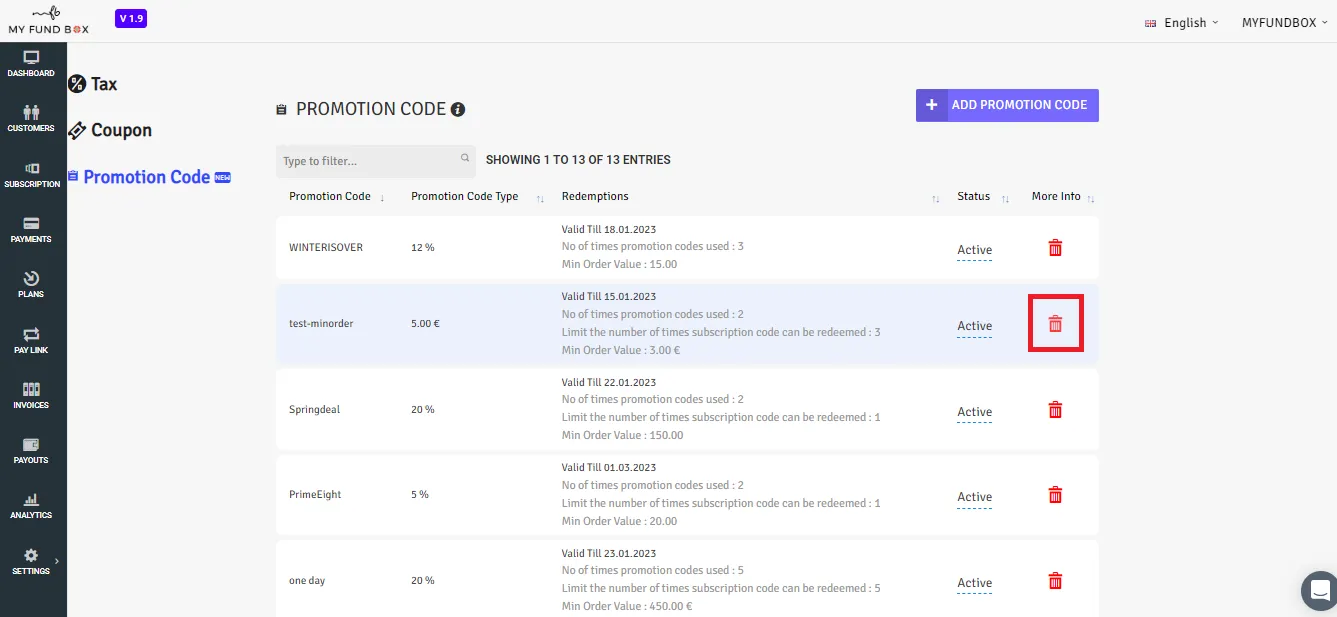Viewport: 1337px width, 617px height.
Task: Open the Dashboard sidebar icon
Action: point(31,64)
